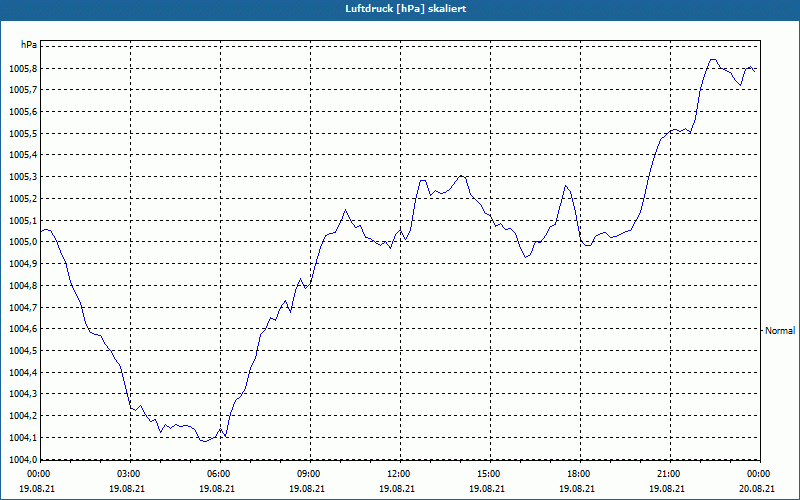Click the 06:00 time axis label
The image size is (800, 500).
tap(220, 474)
